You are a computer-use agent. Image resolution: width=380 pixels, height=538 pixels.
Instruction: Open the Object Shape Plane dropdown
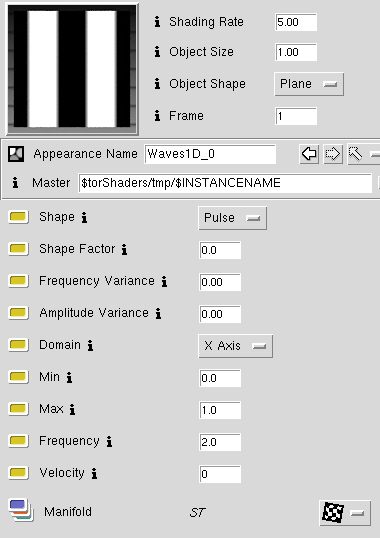[309, 84]
